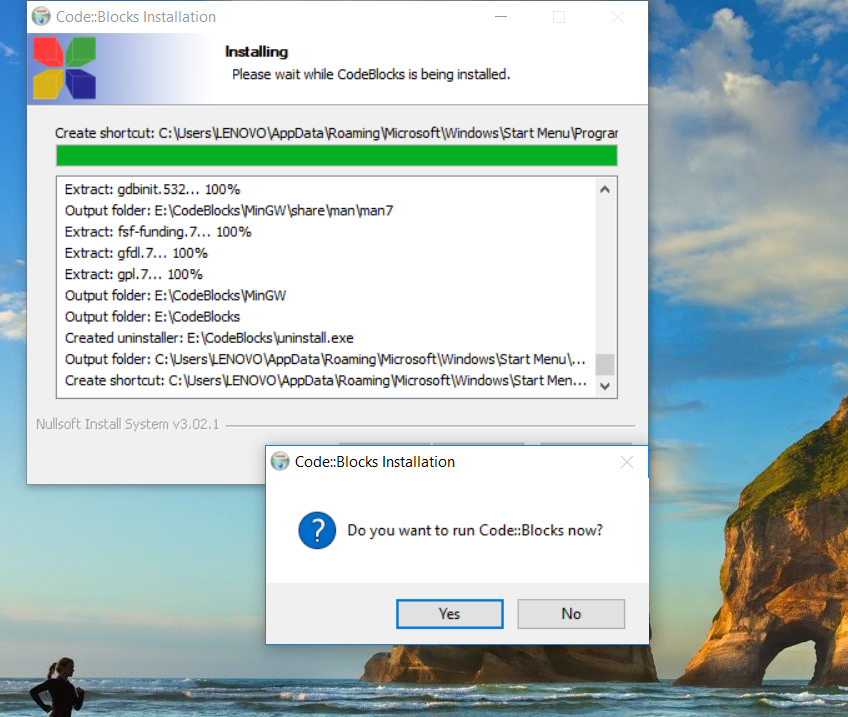Select last log line 'Create shortcut: C:\Users...'
This screenshot has height=717, width=848.
(326, 381)
